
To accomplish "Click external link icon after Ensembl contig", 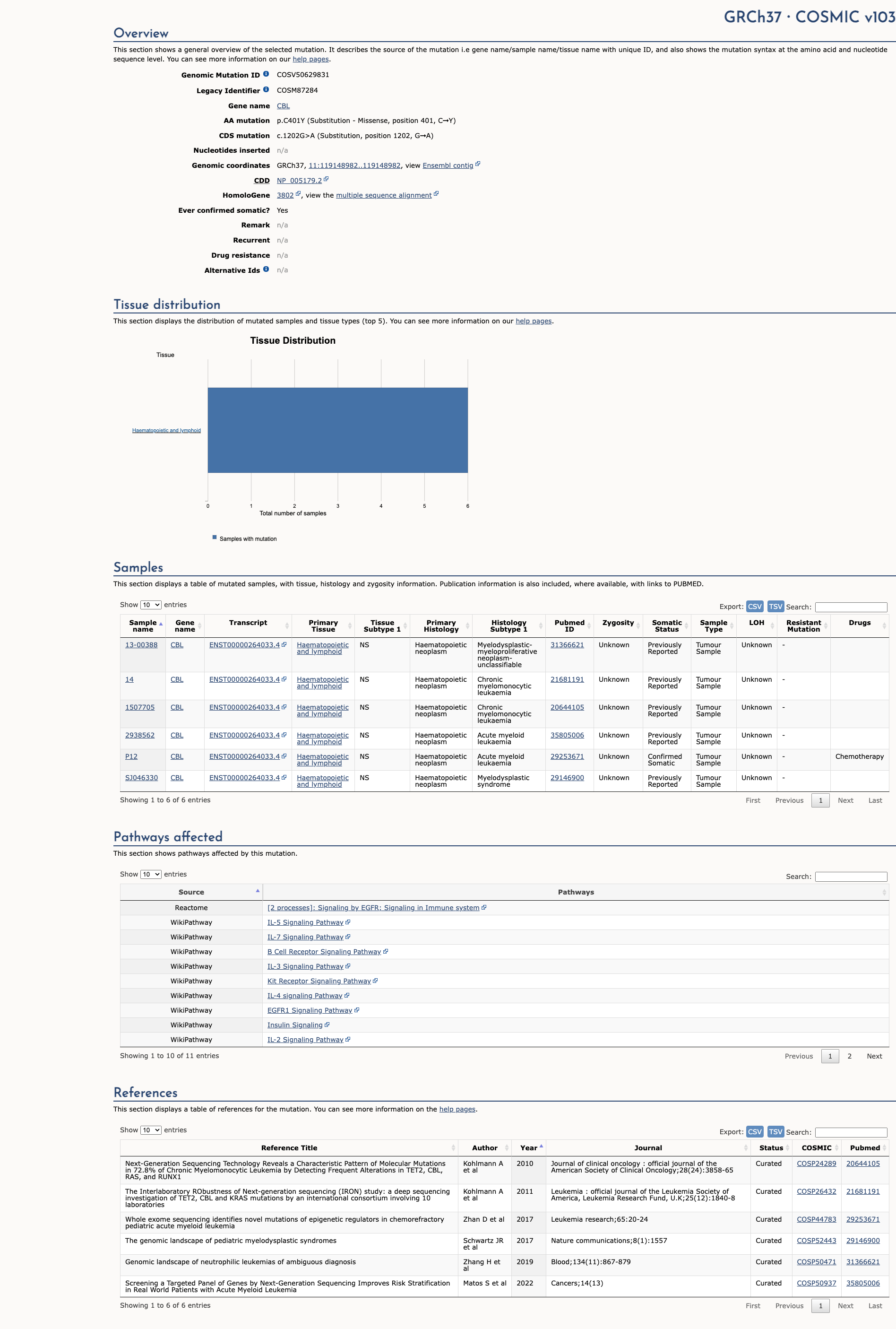I will coord(478,164).
